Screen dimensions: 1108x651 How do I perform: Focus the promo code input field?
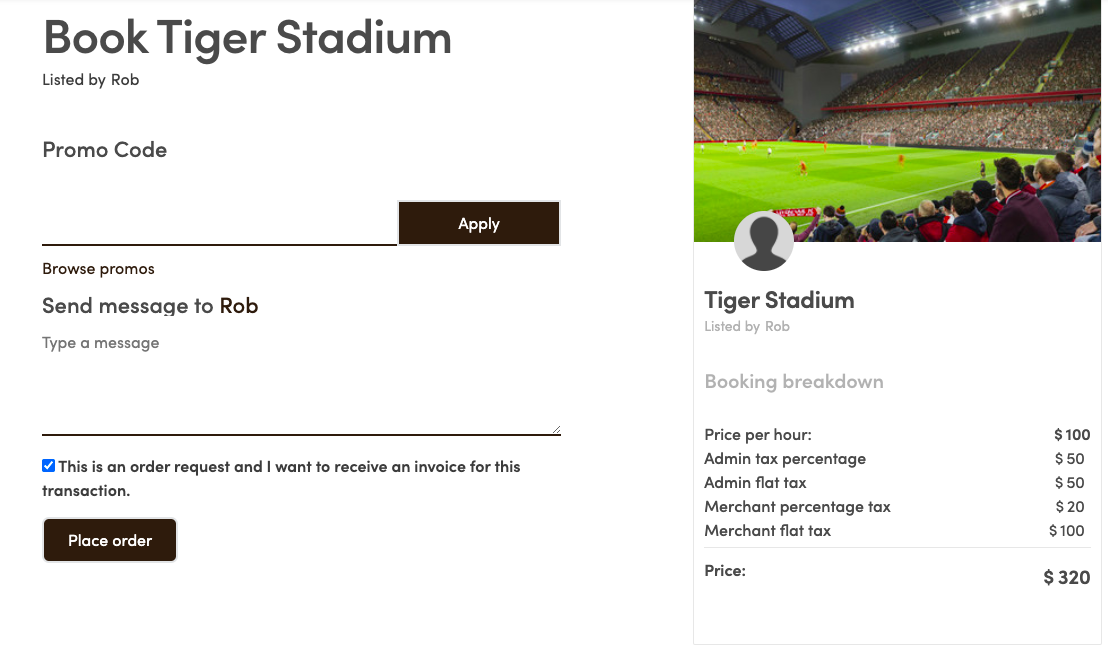click(219, 224)
